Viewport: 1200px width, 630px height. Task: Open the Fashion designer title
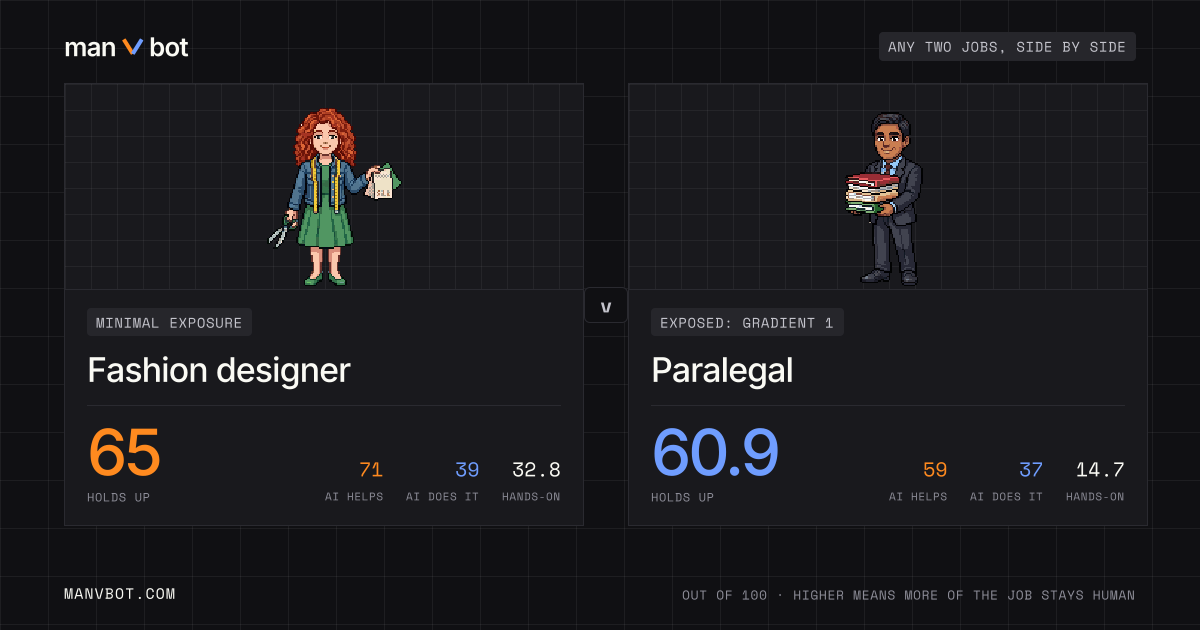coord(219,371)
